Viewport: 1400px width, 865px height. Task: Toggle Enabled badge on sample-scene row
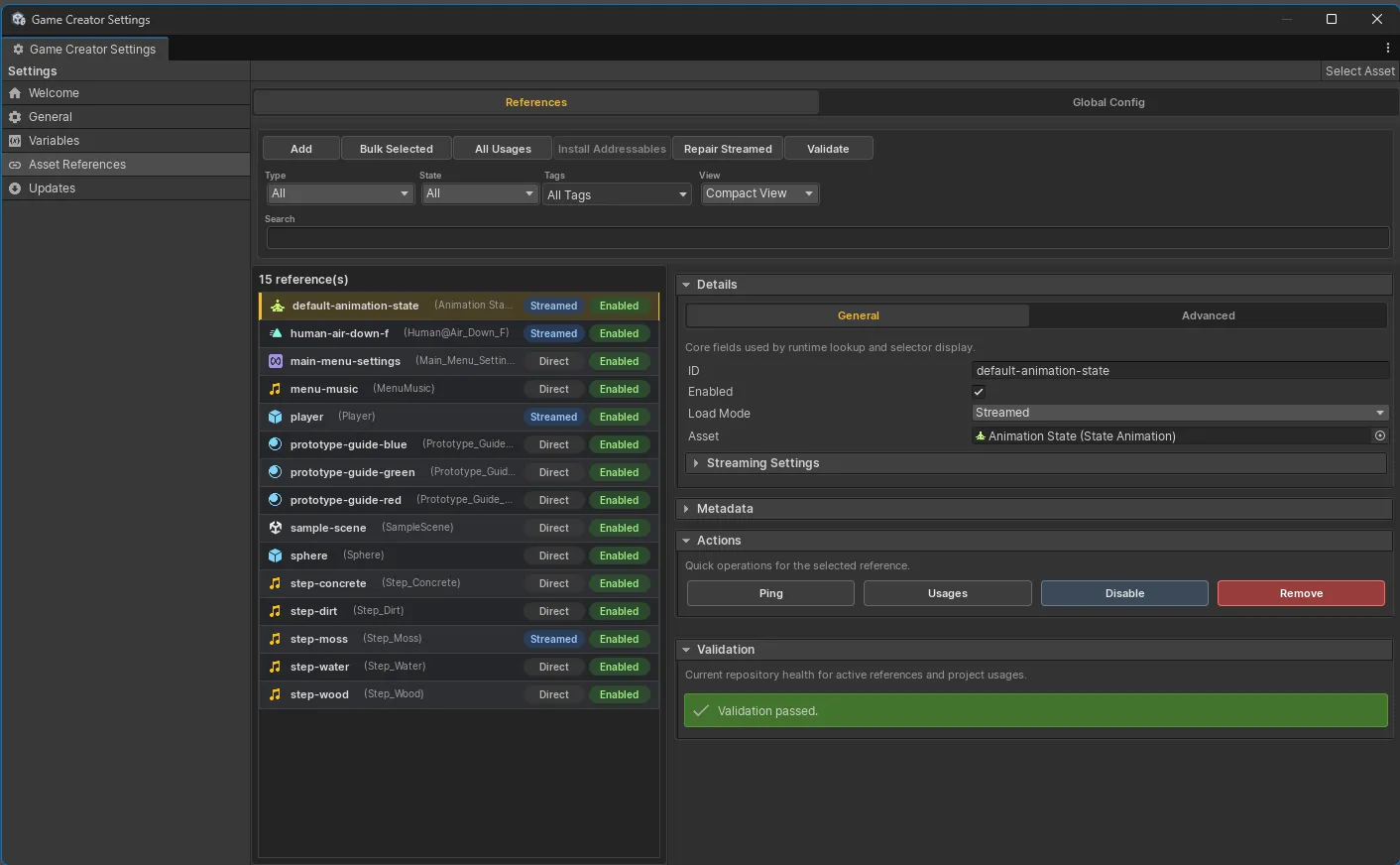coord(619,528)
